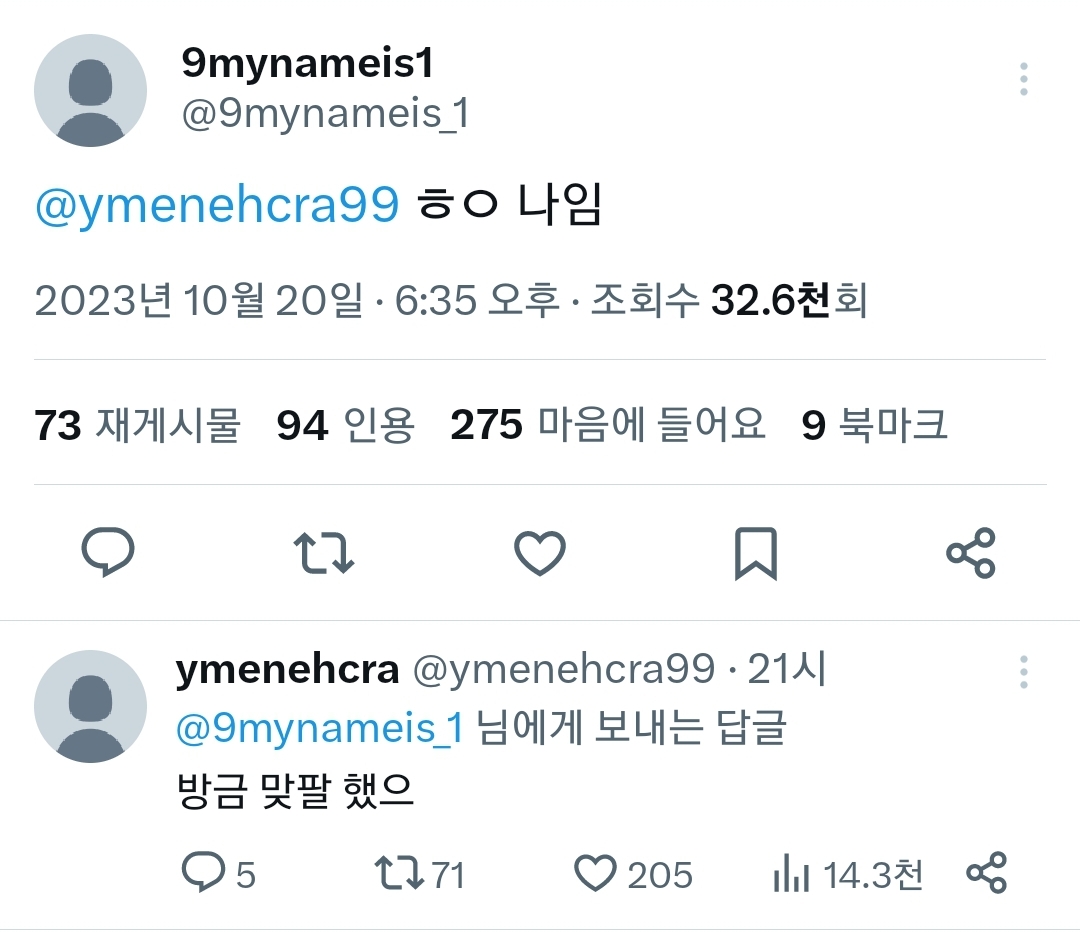
Task: Reply to the main tweet by 9mynameis1
Action: click(x=107, y=552)
